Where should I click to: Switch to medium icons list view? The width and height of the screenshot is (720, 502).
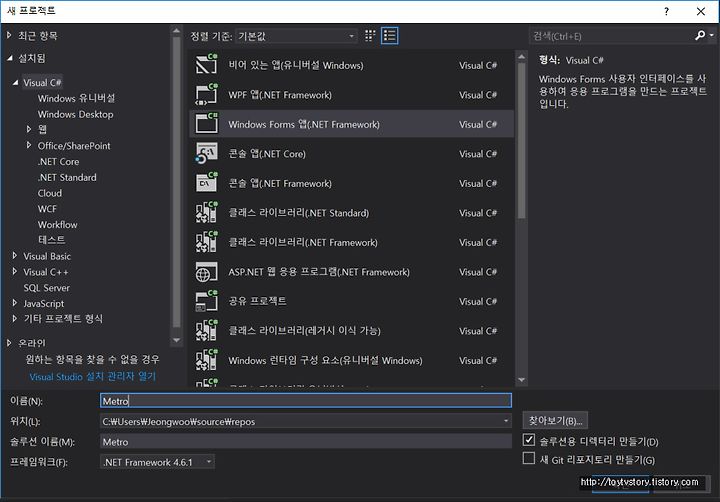pyautogui.click(x=390, y=36)
